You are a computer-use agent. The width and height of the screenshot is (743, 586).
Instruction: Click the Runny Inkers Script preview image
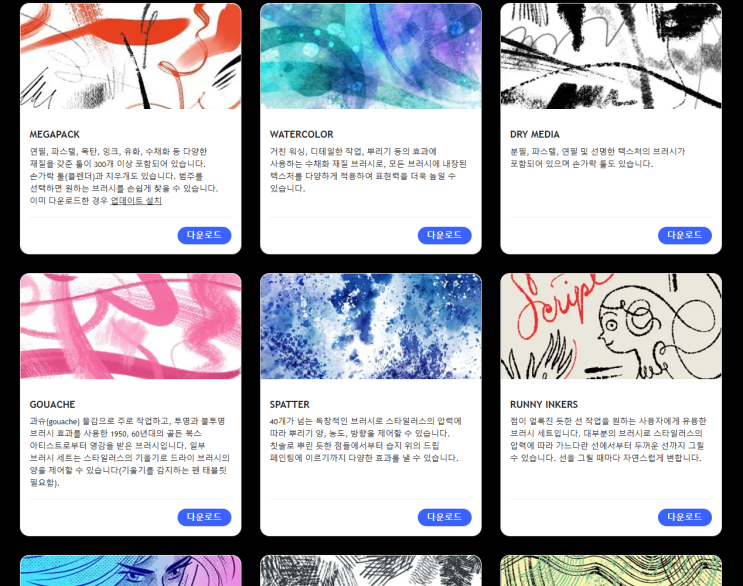611,326
